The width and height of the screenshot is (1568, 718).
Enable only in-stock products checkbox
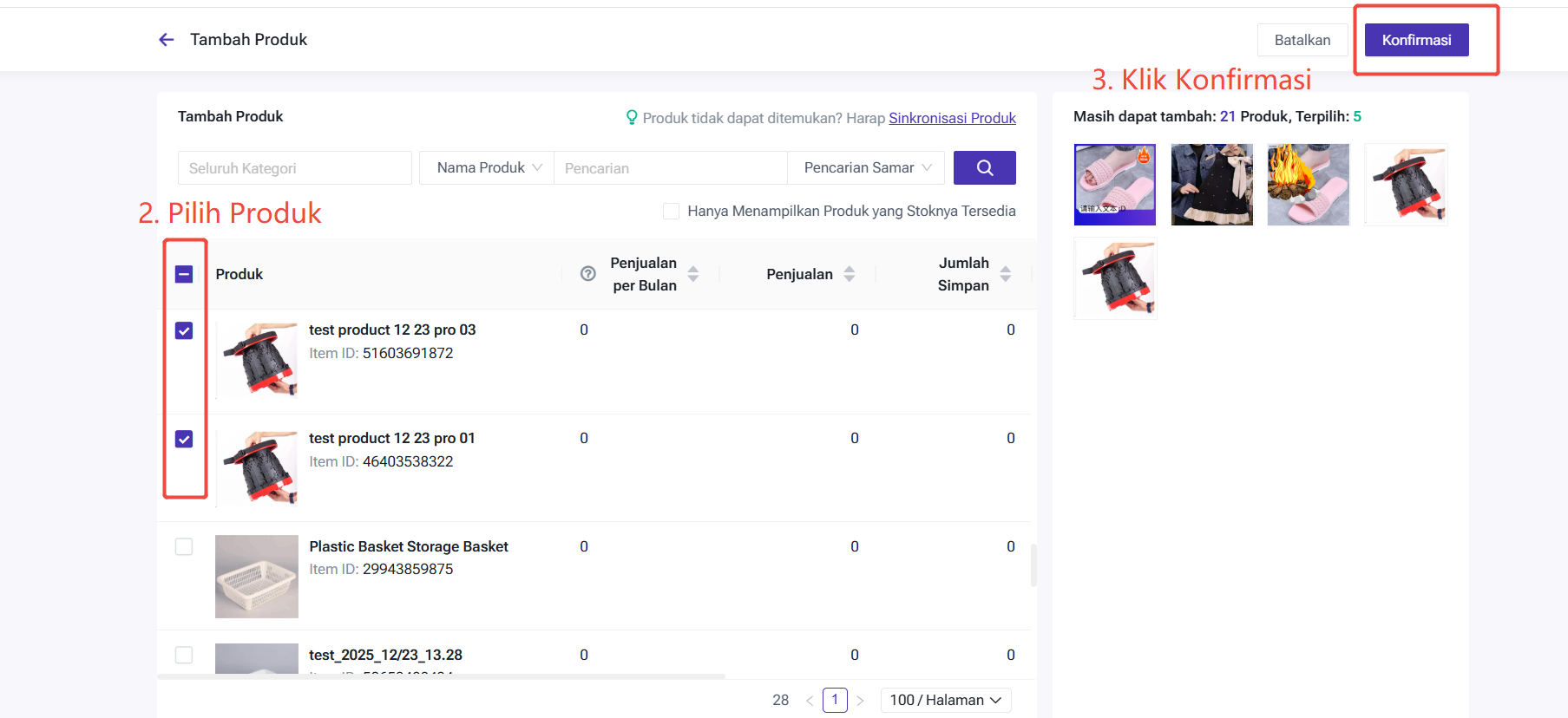coord(671,211)
